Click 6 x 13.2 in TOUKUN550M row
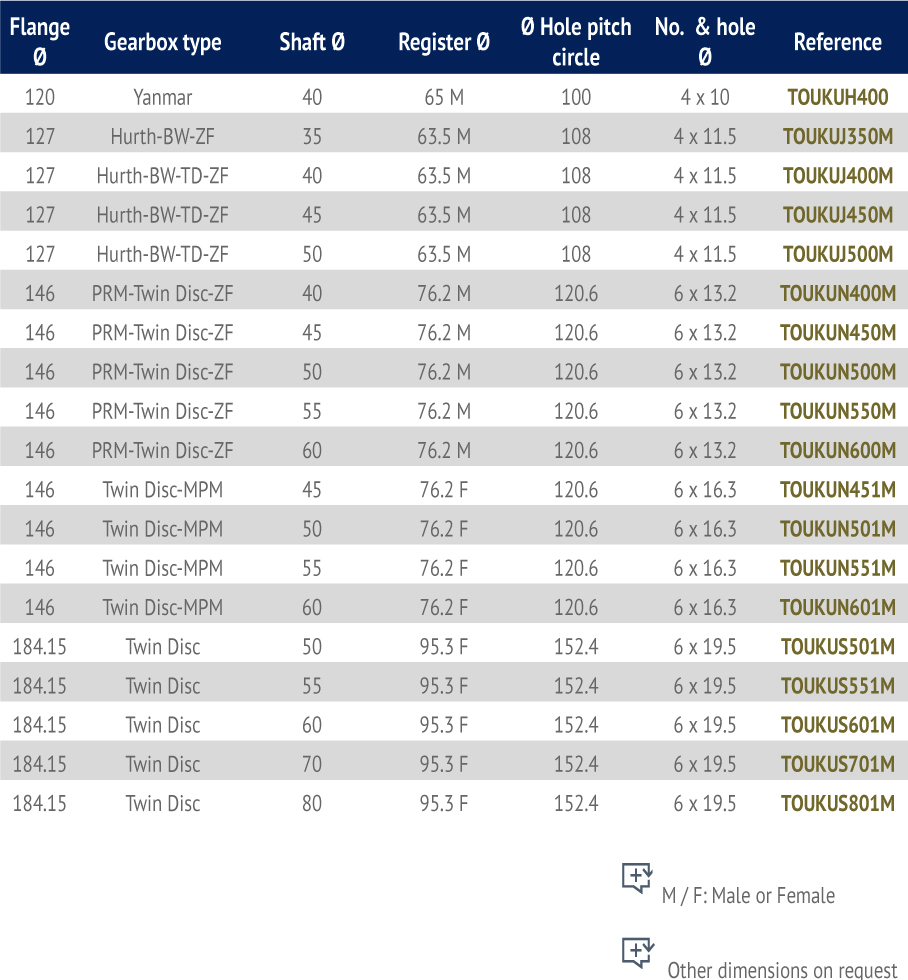Screen dimensions: 908x980 point(705,411)
